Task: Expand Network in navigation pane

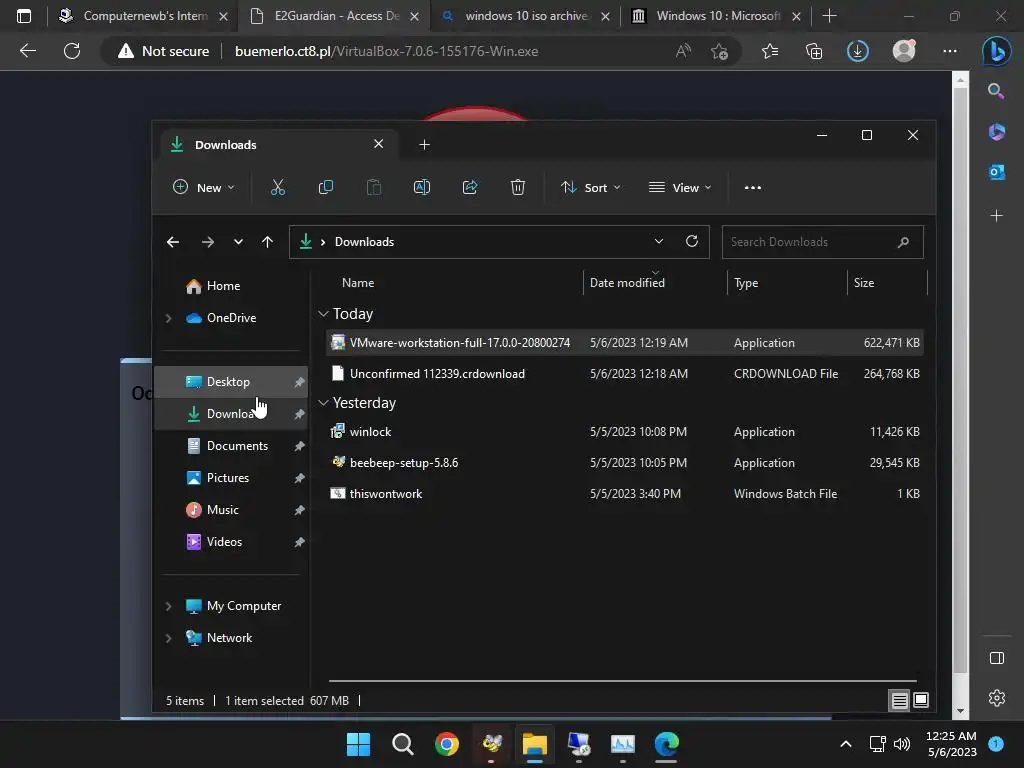Action: click(x=168, y=638)
